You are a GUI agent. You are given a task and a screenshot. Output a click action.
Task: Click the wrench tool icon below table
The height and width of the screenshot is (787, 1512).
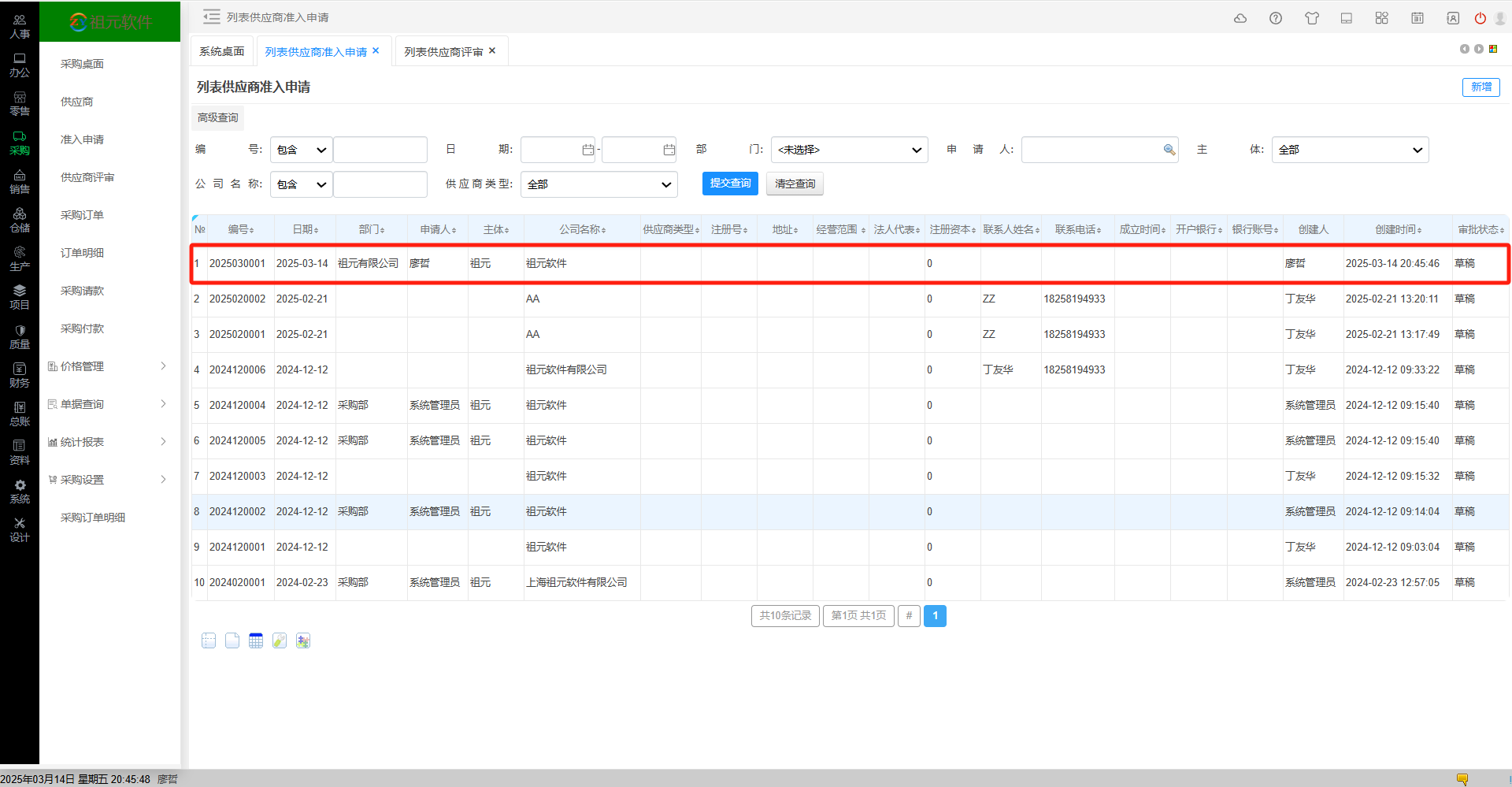(x=280, y=640)
